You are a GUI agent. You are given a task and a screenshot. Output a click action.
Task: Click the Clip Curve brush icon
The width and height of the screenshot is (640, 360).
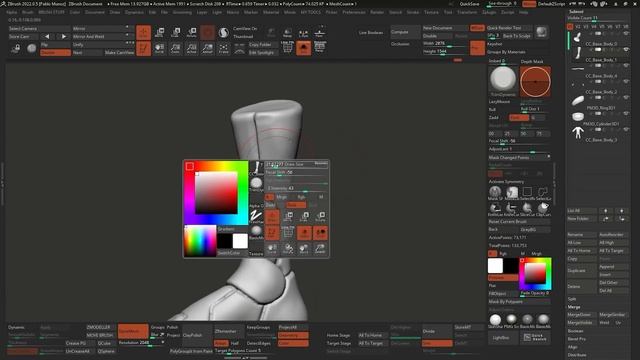pyautogui.click(x=543, y=208)
